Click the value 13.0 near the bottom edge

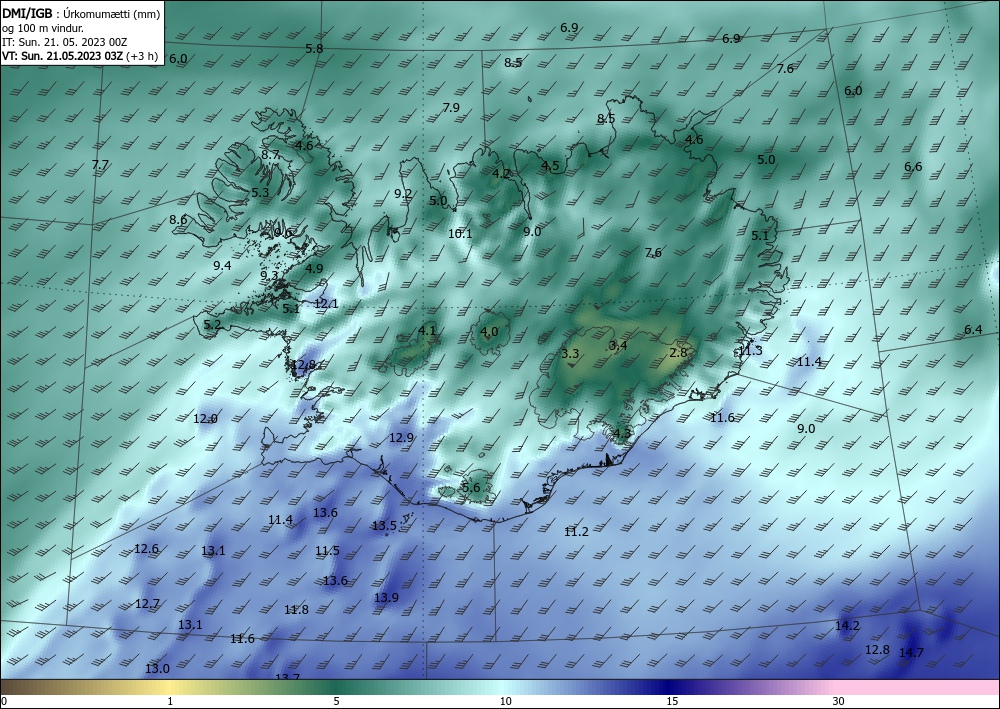pyautogui.click(x=158, y=668)
